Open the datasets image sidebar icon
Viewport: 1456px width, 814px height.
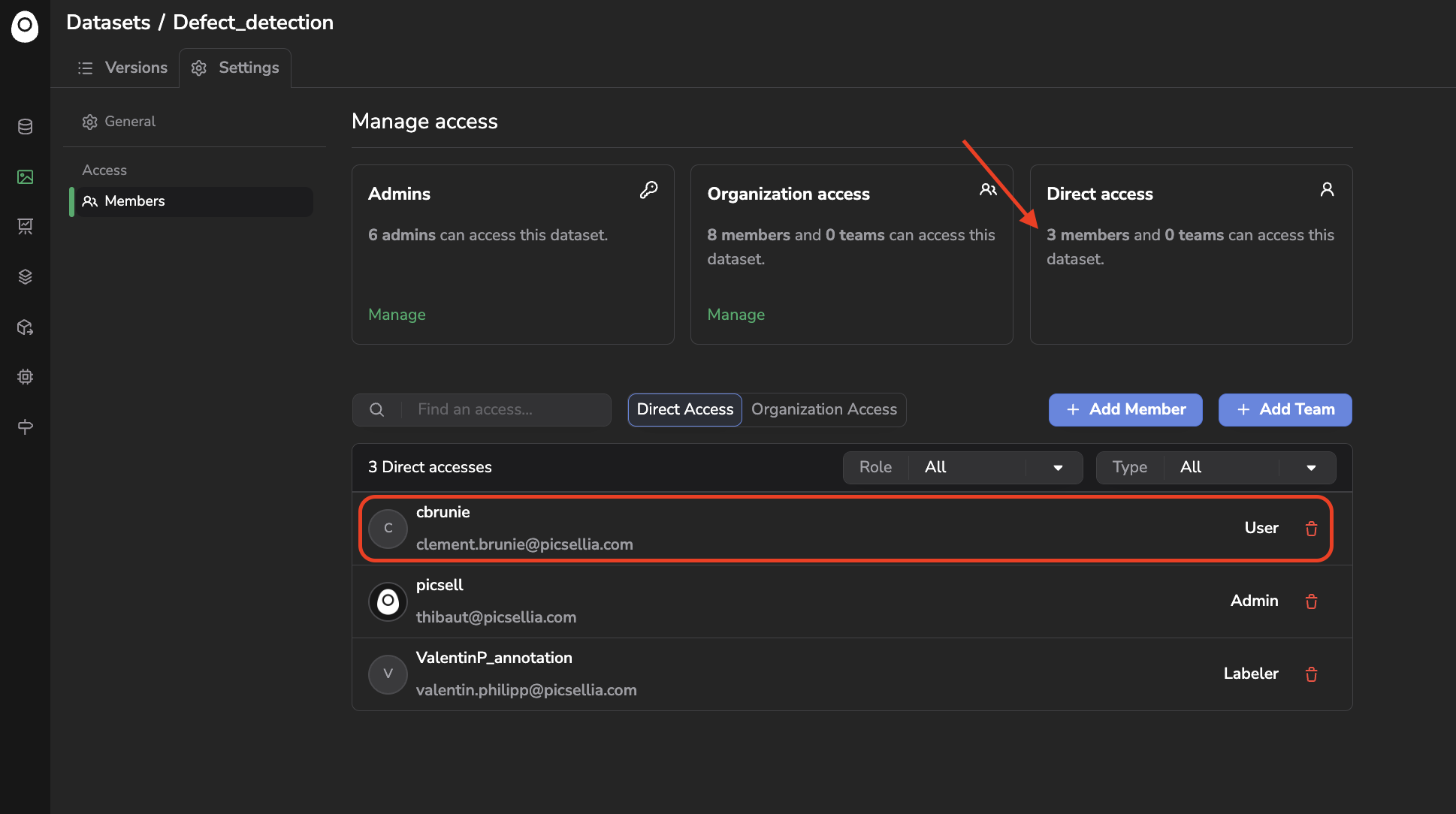(25, 177)
